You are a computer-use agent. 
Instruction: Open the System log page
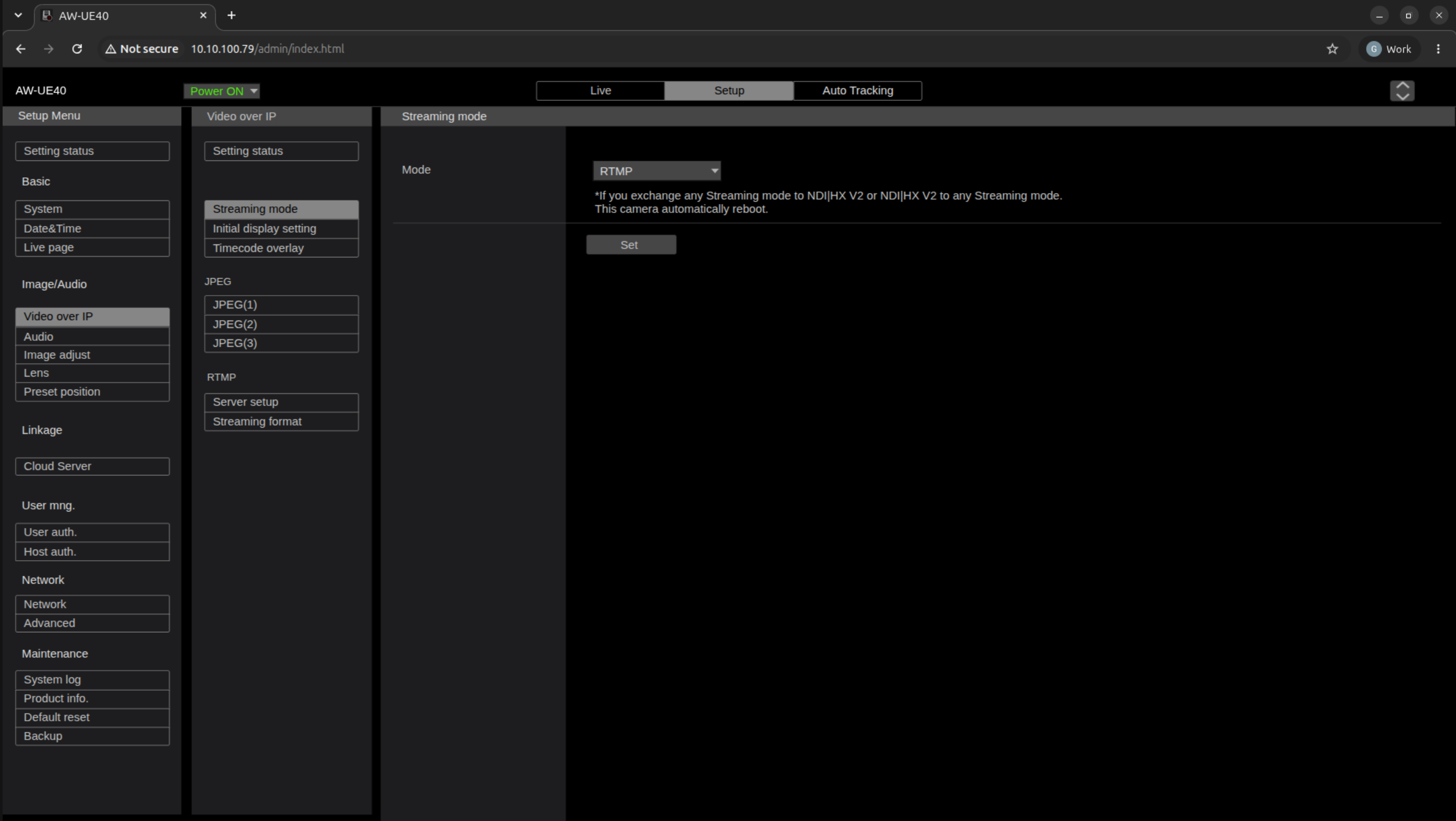point(92,680)
